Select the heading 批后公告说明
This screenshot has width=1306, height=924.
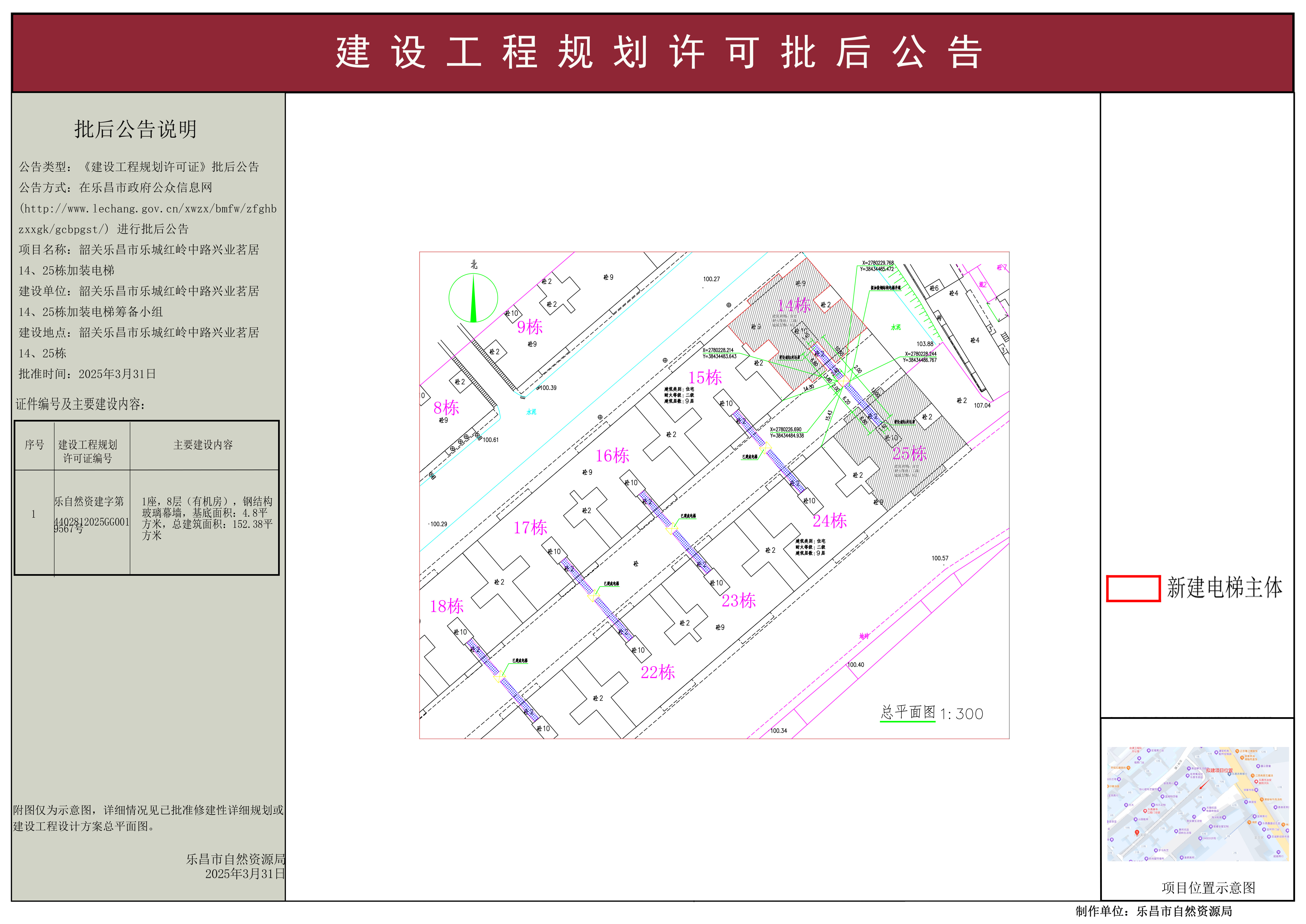click(x=135, y=129)
